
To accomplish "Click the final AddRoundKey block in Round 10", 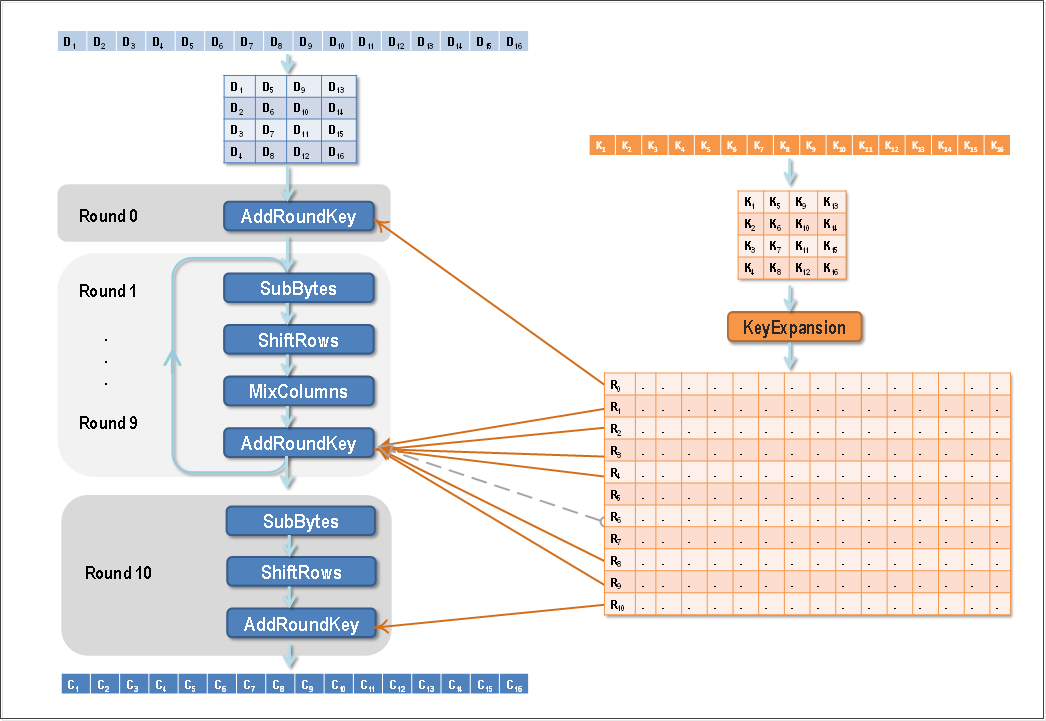I will click(x=303, y=623).
